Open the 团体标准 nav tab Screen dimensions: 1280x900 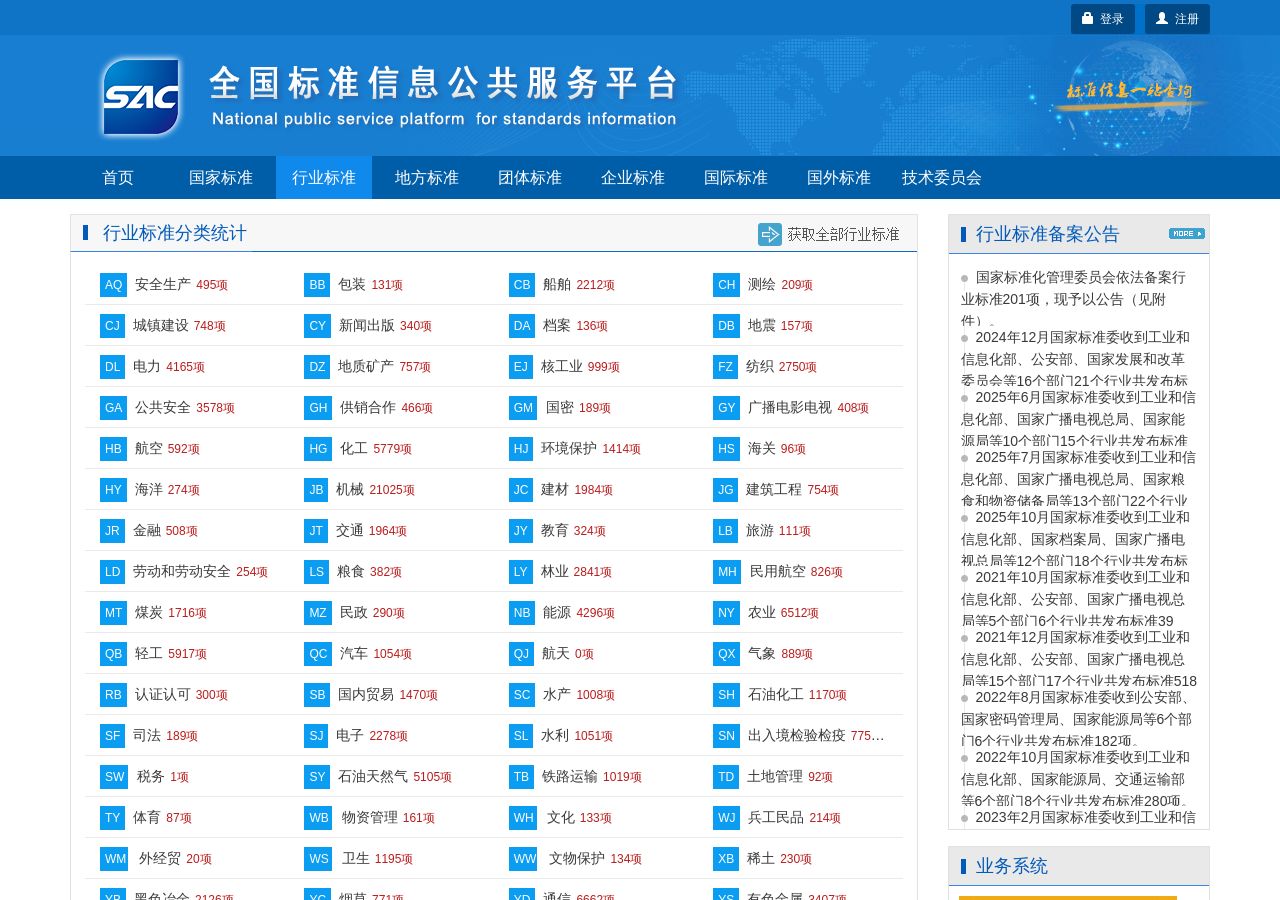[530, 178]
